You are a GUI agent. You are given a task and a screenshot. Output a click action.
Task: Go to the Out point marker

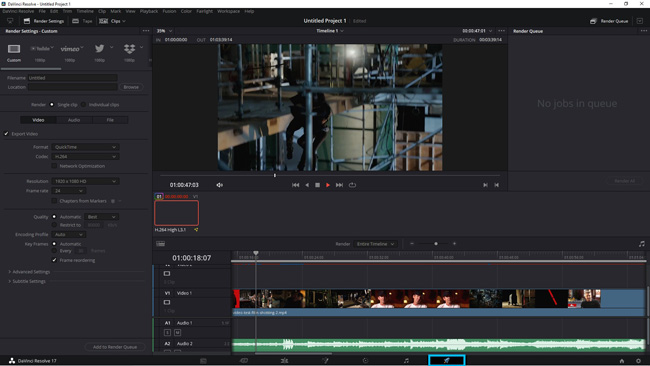(x=497, y=185)
